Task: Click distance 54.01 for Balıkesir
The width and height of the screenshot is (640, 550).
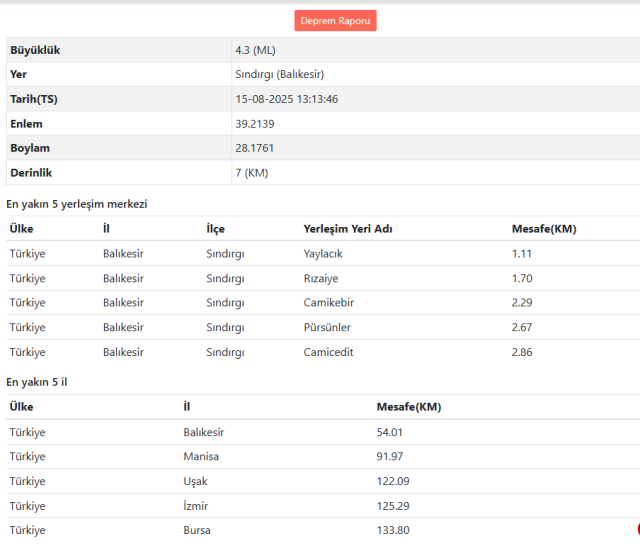Action: 389,432
